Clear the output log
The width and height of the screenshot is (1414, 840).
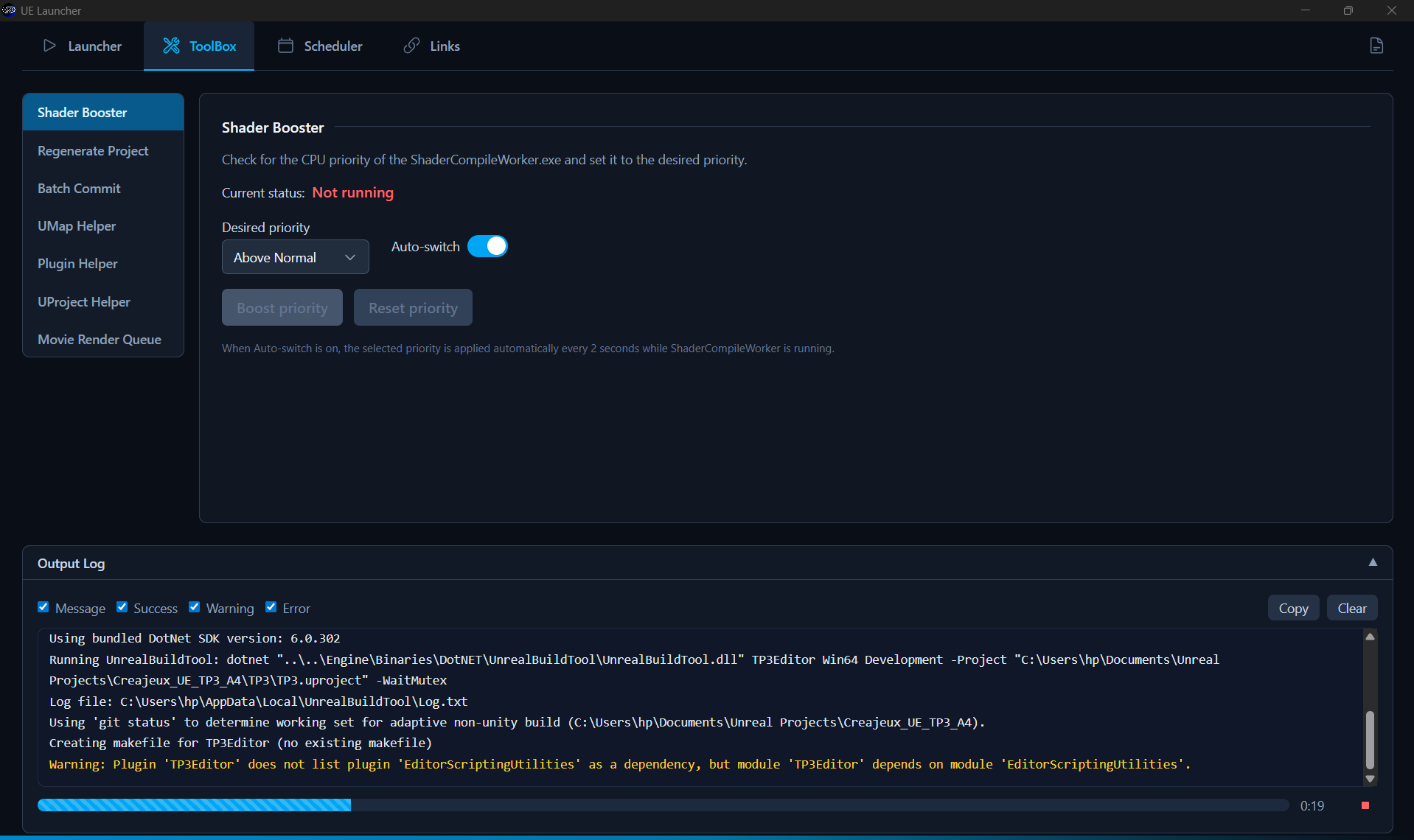(1352, 608)
